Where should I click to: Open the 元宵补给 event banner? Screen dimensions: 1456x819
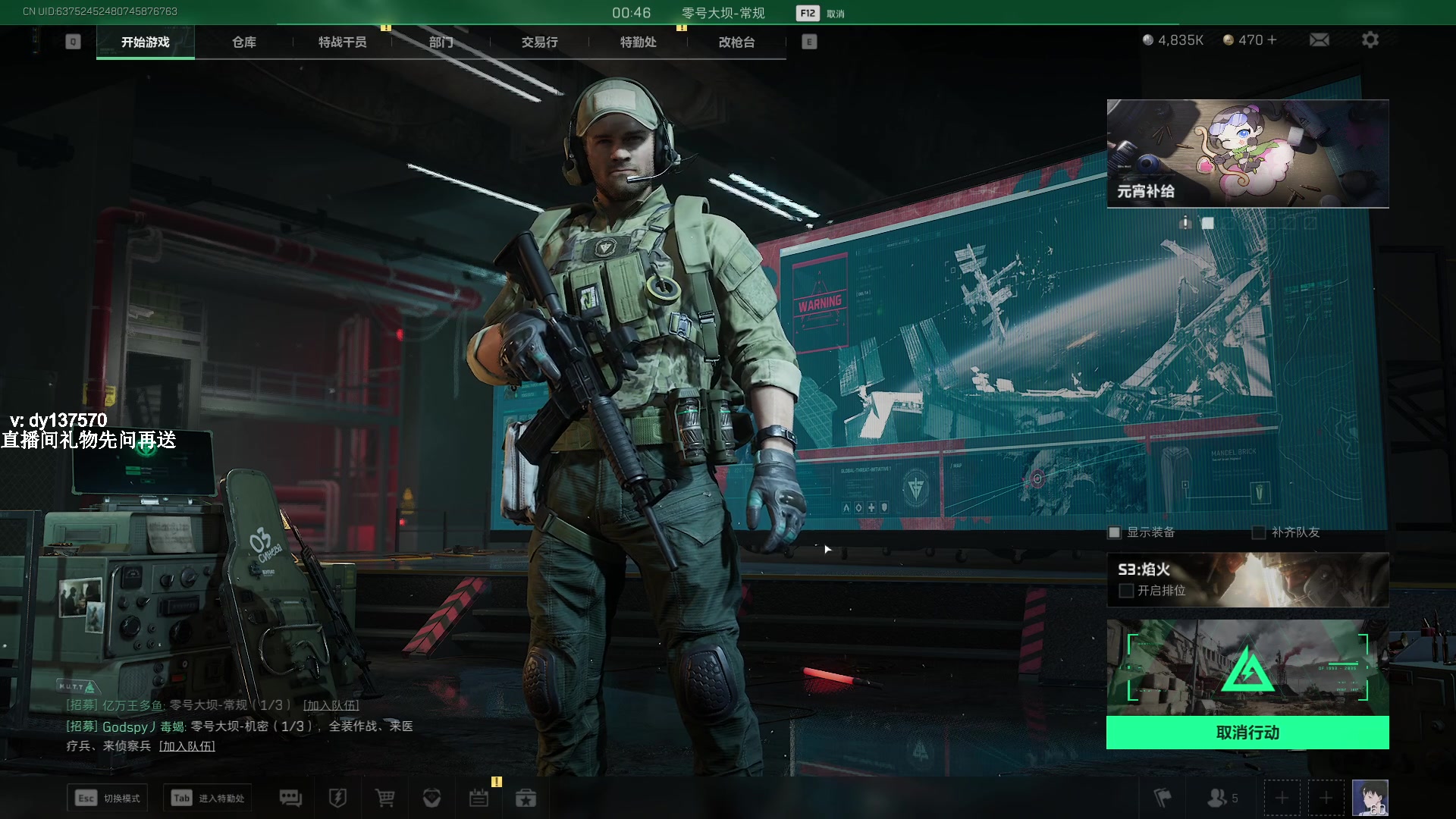1247,153
